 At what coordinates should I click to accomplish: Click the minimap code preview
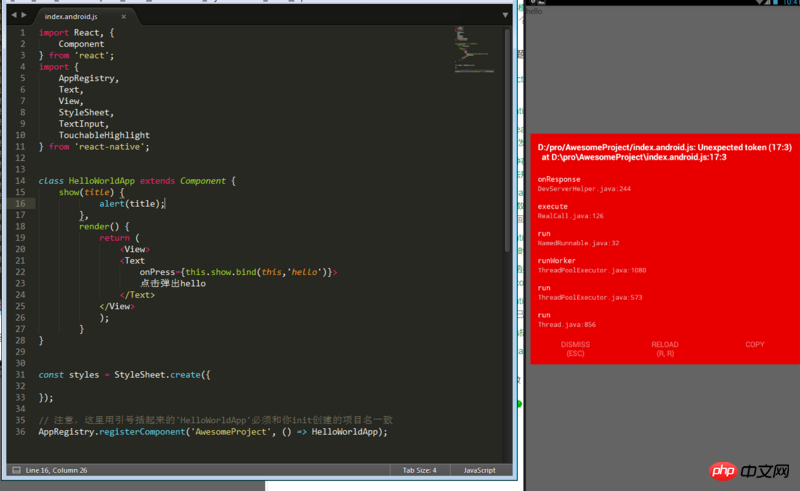coord(468,45)
